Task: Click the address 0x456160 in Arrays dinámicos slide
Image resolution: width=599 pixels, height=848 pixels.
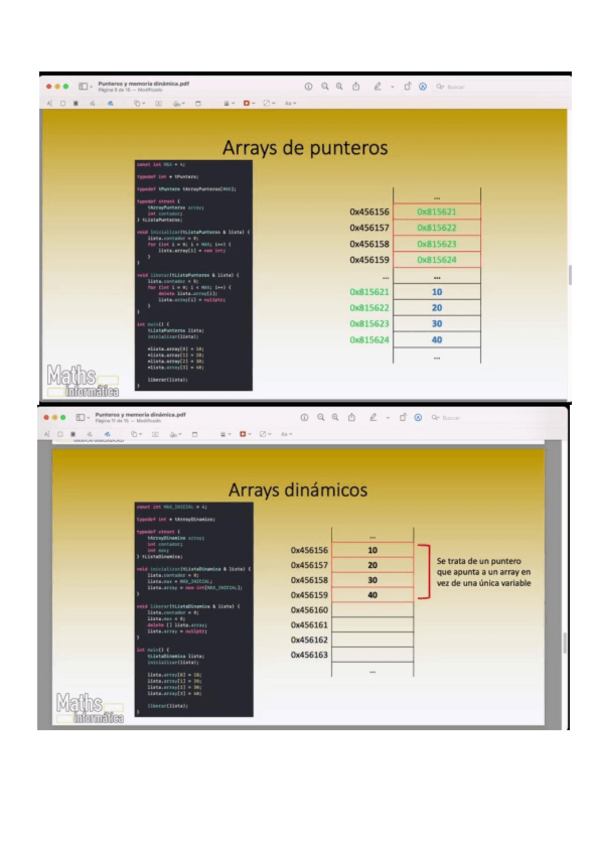Action: click(309, 610)
